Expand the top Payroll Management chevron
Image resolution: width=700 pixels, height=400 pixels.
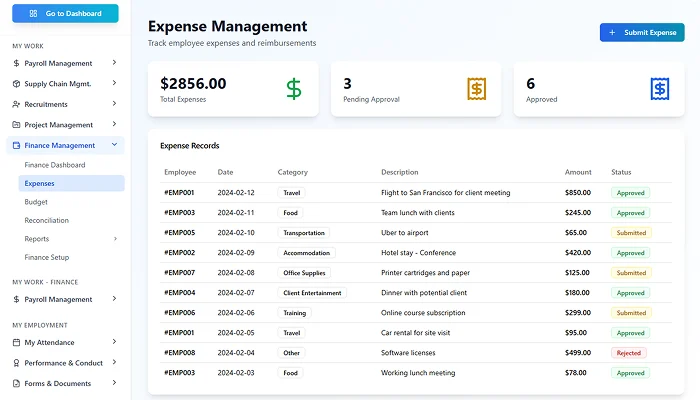point(114,63)
